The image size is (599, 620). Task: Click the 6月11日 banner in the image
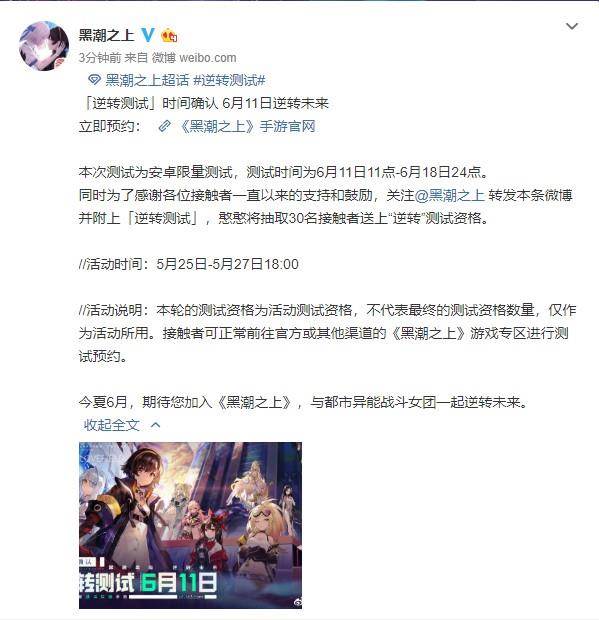click(x=179, y=583)
